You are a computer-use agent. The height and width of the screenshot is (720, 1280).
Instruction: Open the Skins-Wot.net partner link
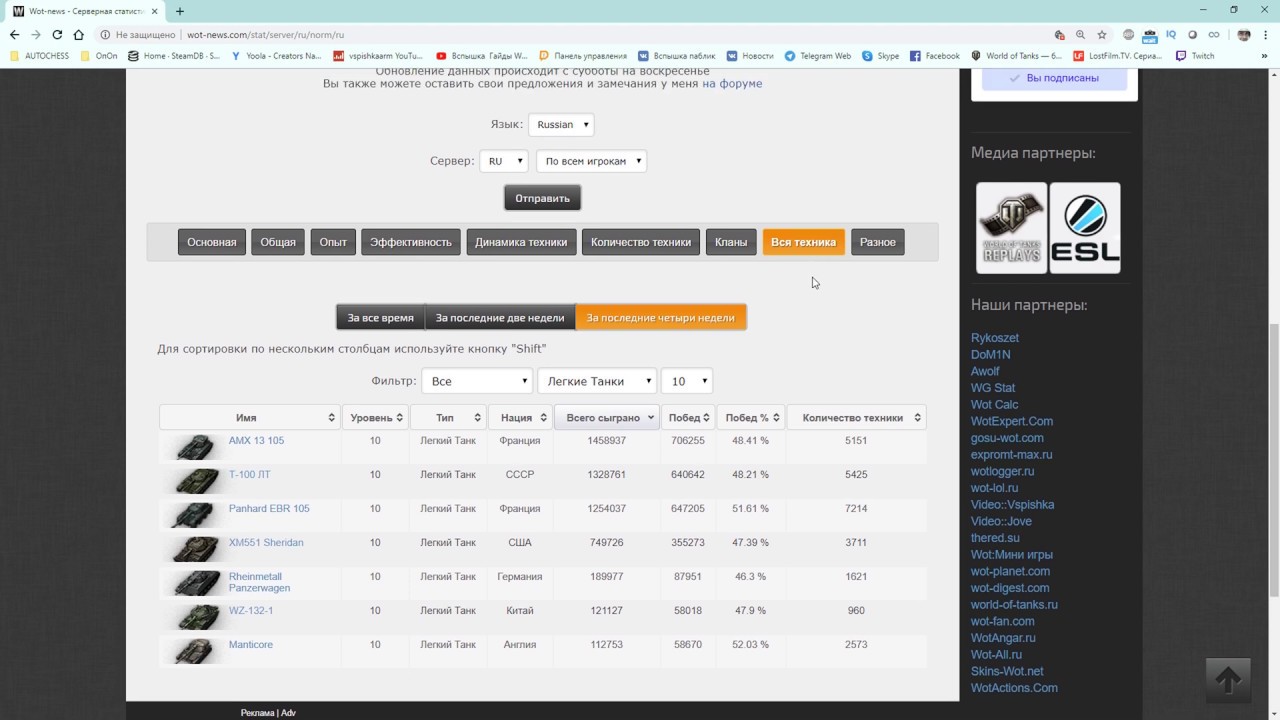pos(1007,671)
